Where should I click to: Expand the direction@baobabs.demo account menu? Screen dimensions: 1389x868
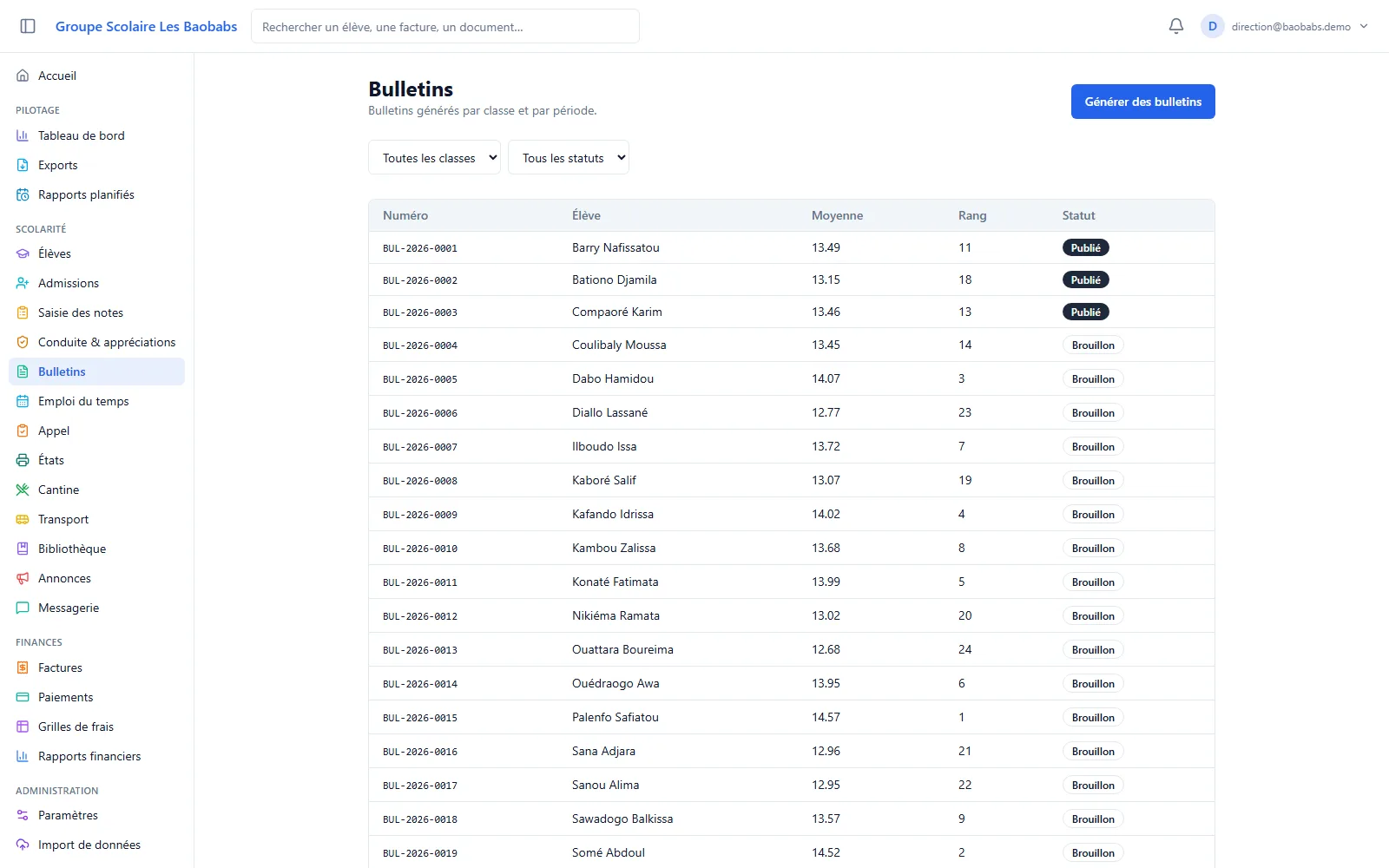(x=1285, y=26)
